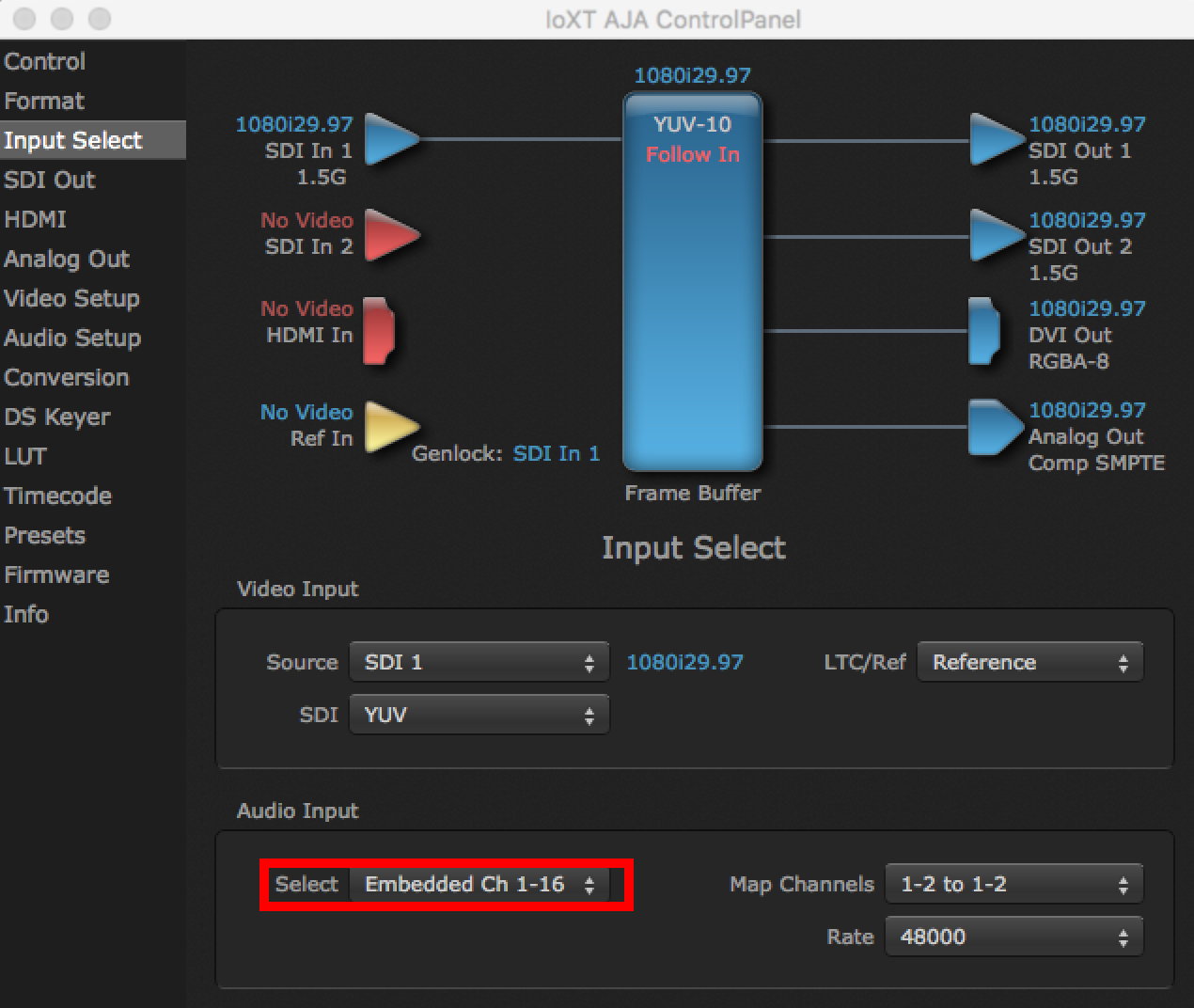
Task: Click the Input Select panel heading
Action: [694, 547]
